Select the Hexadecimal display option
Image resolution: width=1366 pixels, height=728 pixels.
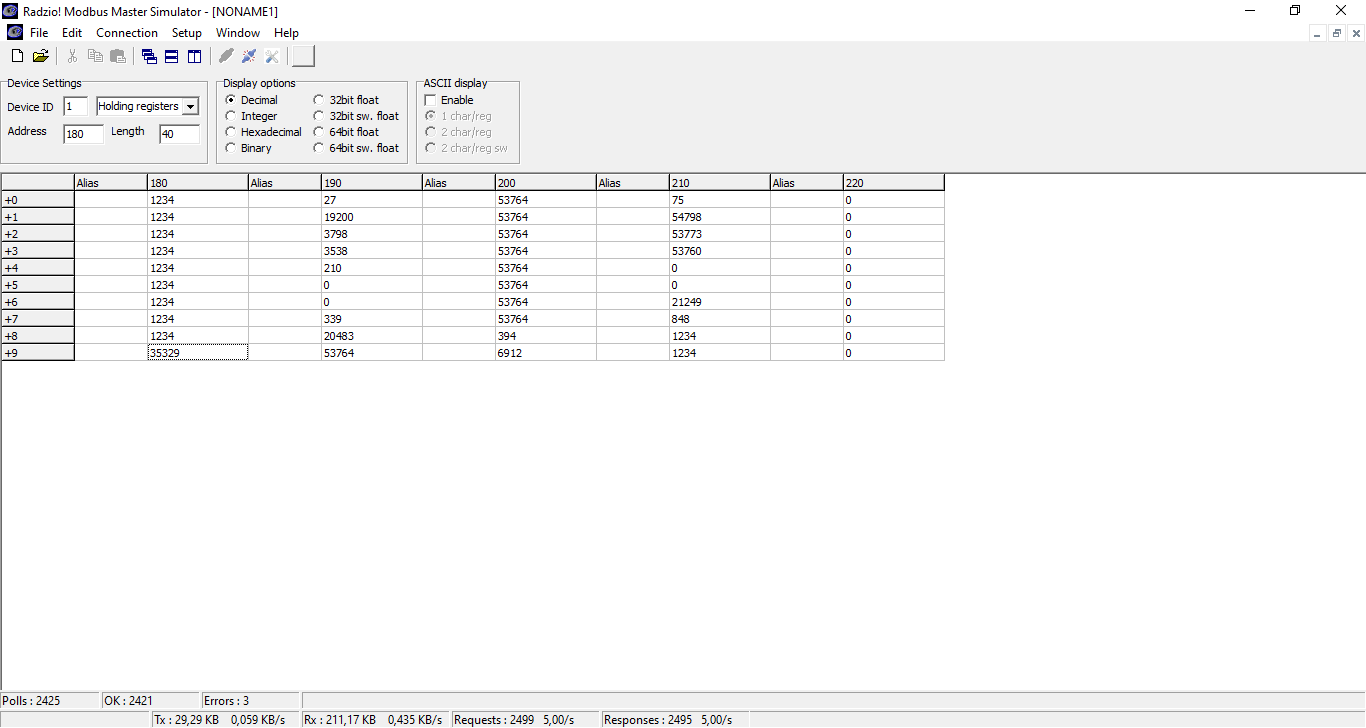(x=231, y=131)
